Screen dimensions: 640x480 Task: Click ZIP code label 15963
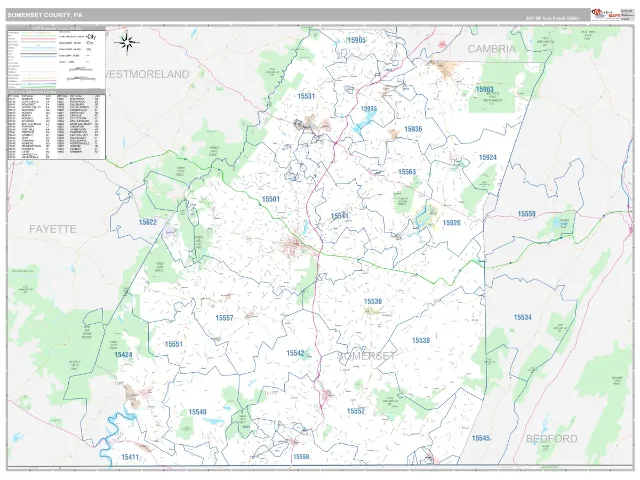click(484, 89)
